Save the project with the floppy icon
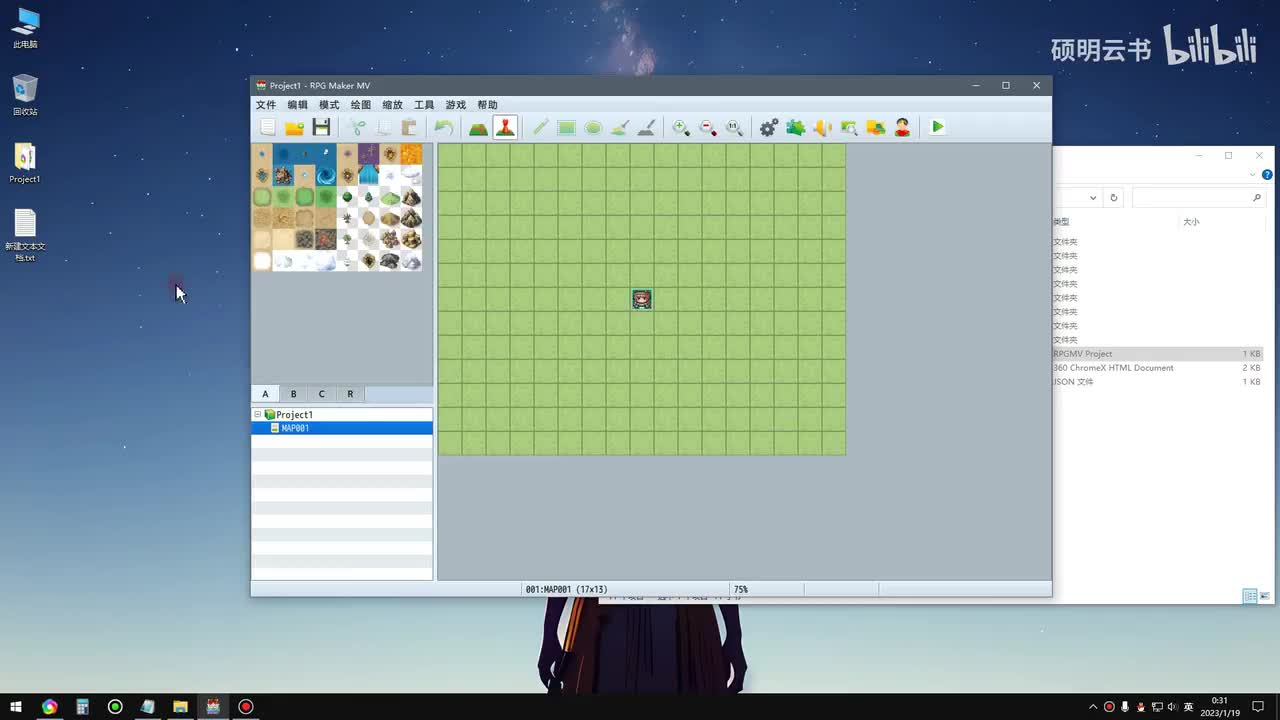The image size is (1280, 720). [321, 127]
